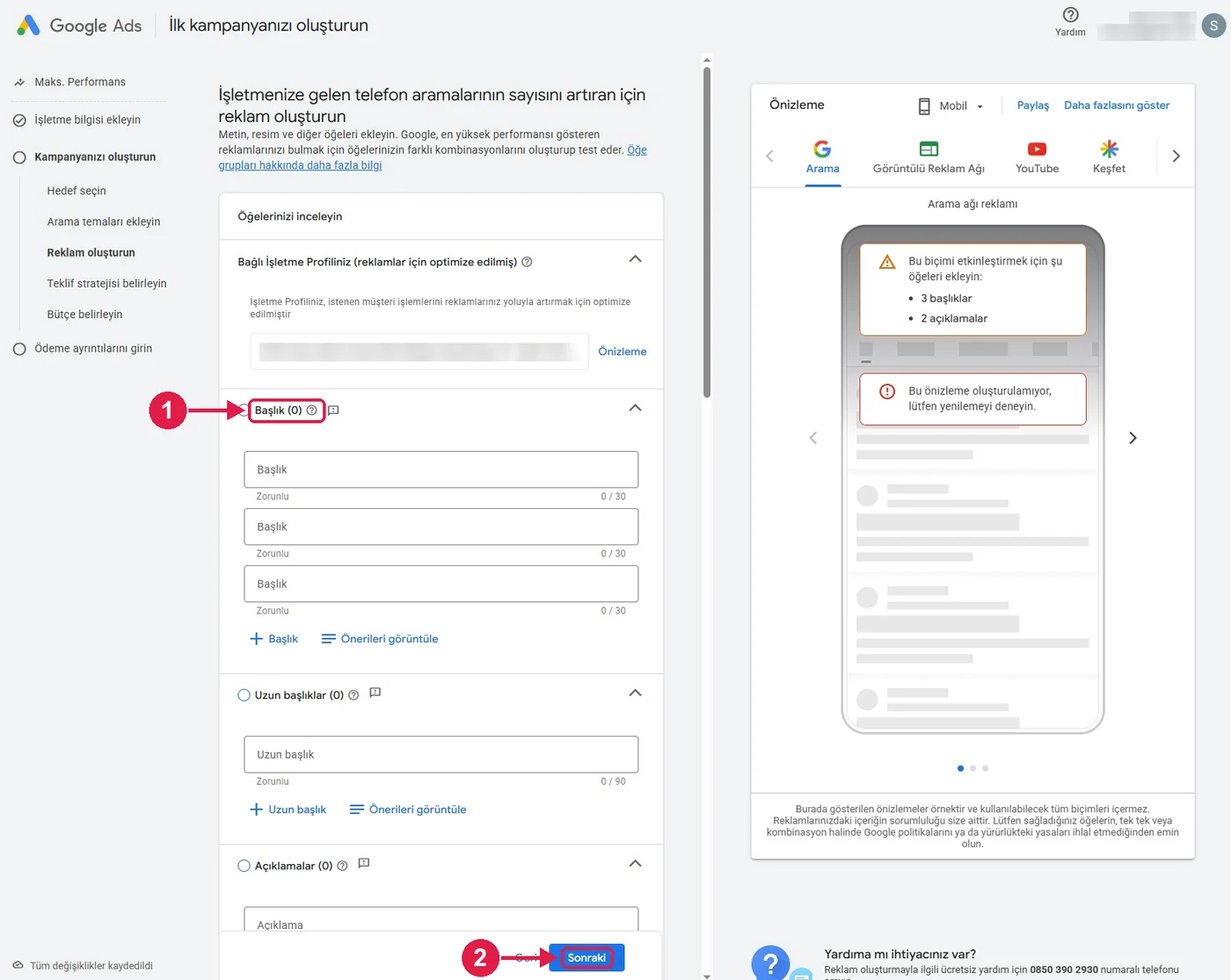Click previous-tab arrow left of Arama
Image resolution: width=1231 pixels, height=980 pixels.
769,156
